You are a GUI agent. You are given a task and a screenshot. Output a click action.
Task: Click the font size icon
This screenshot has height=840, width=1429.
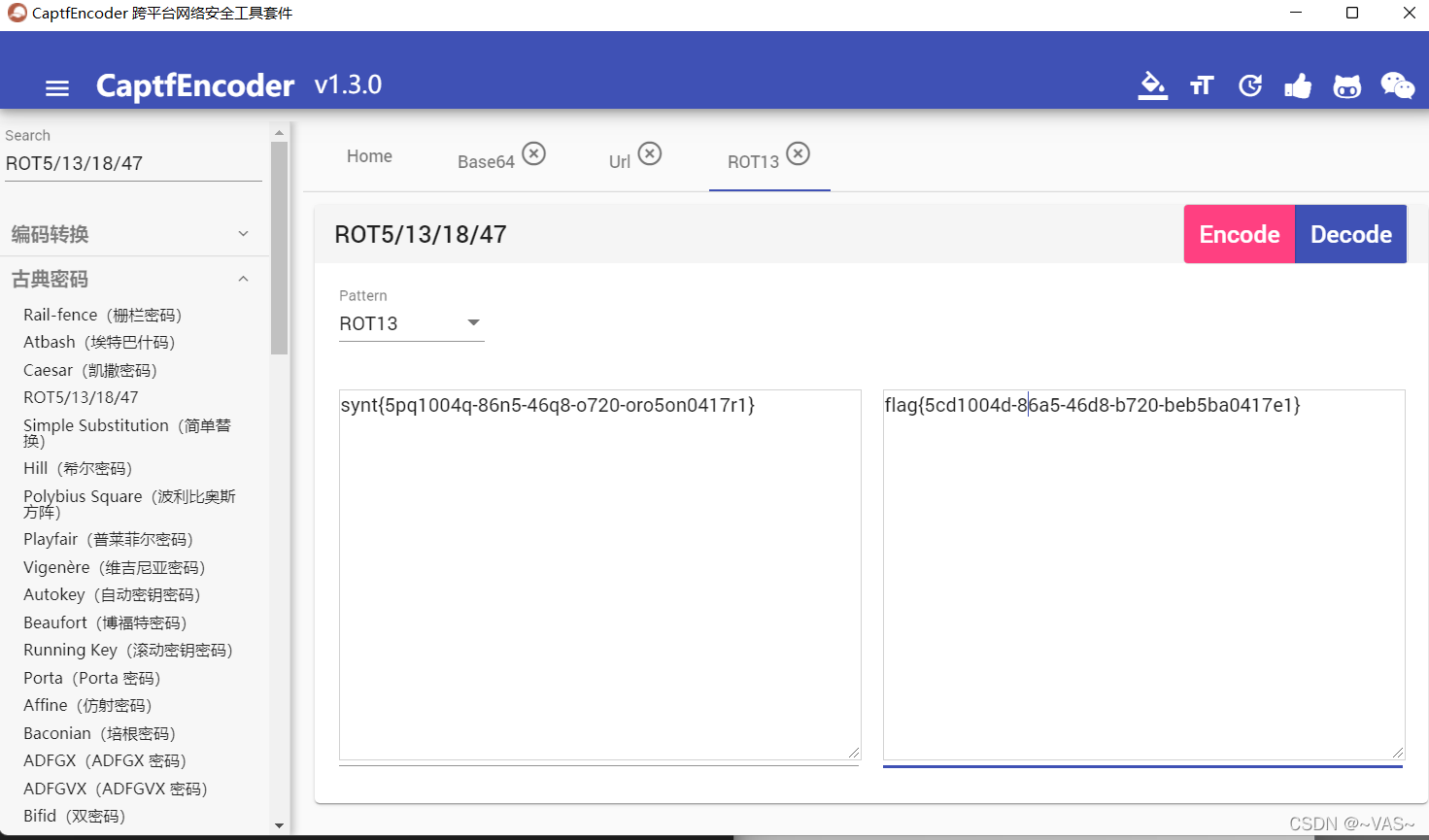(1202, 85)
